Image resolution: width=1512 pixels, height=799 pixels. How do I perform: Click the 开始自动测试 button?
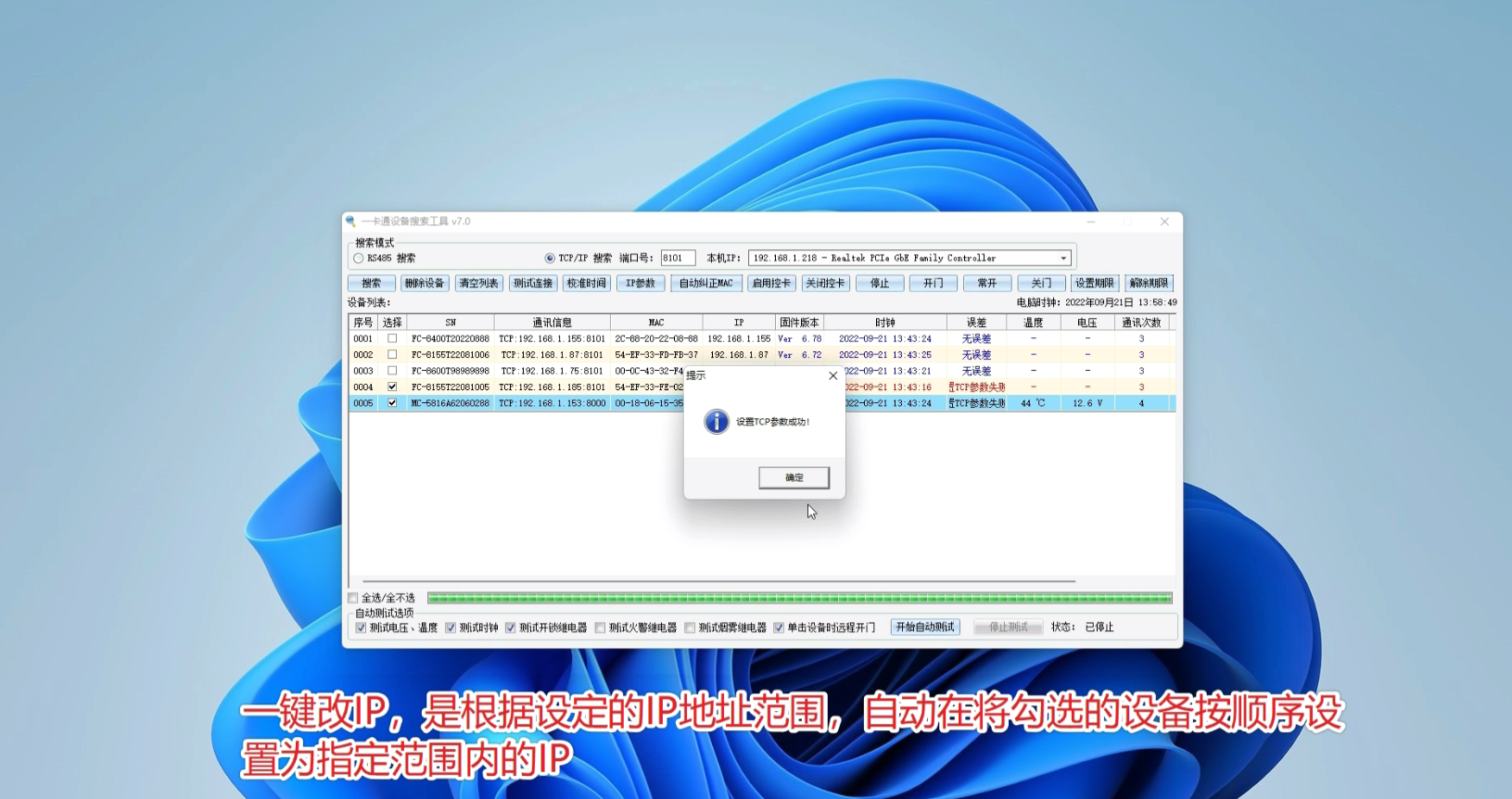pos(925,628)
